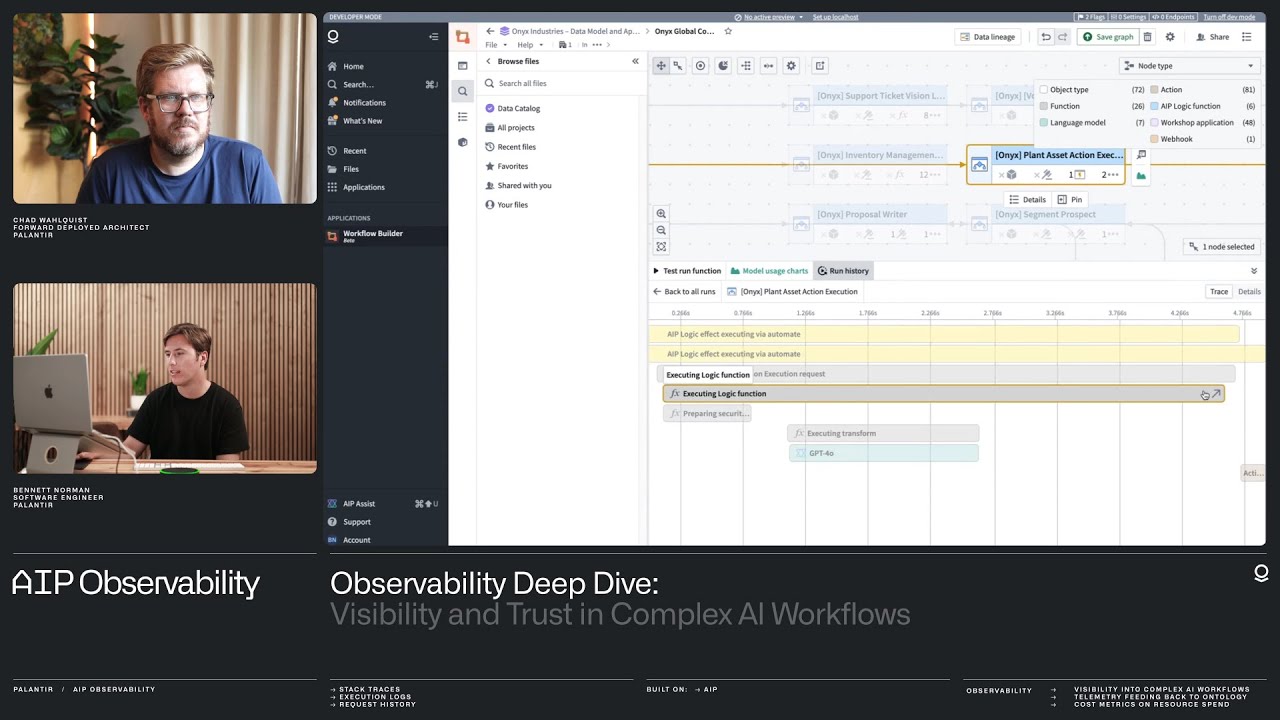The width and height of the screenshot is (1280, 720).
Task: Open the Data lineage view
Action: (987, 37)
